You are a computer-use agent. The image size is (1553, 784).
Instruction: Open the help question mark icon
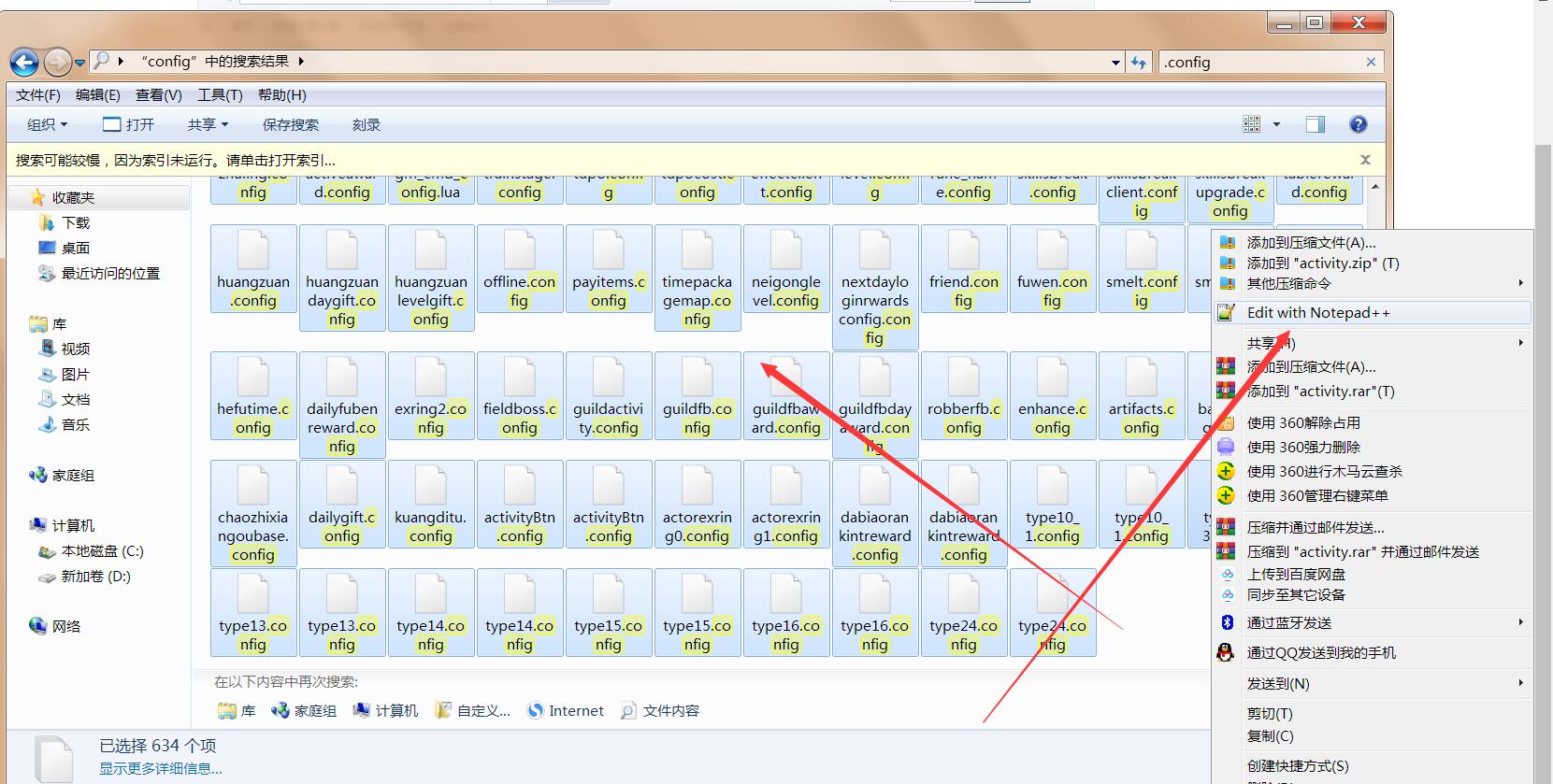pyautogui.click(x=1359, y=124)
